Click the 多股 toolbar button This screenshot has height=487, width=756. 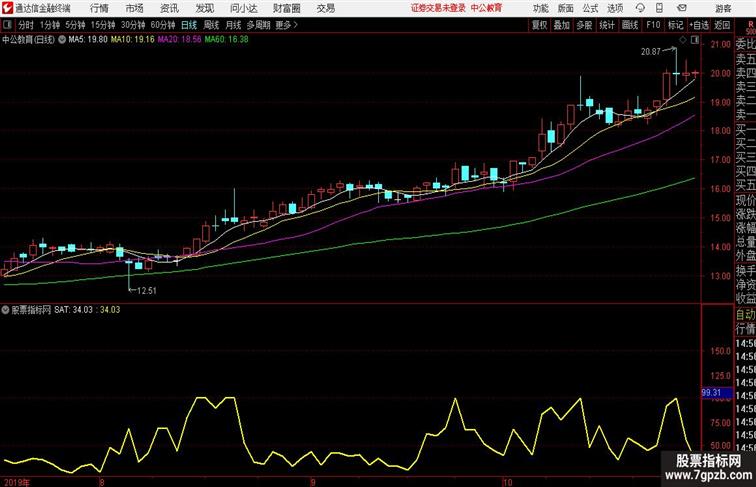pos(584,25)
